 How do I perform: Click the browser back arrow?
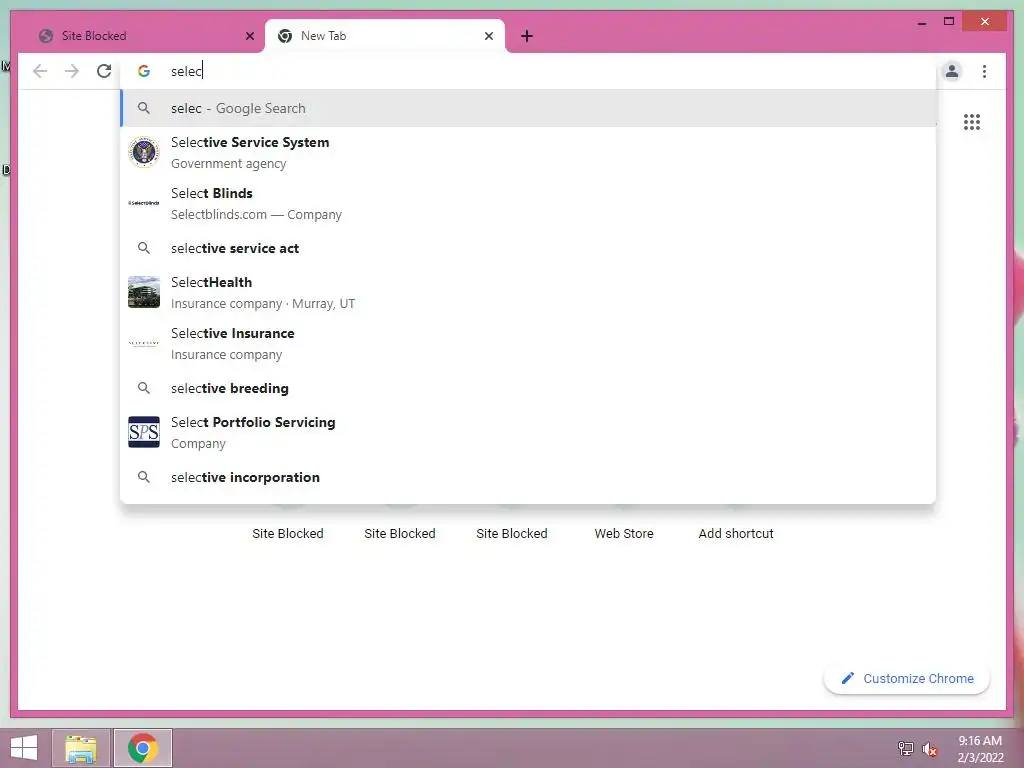point(40,71)
